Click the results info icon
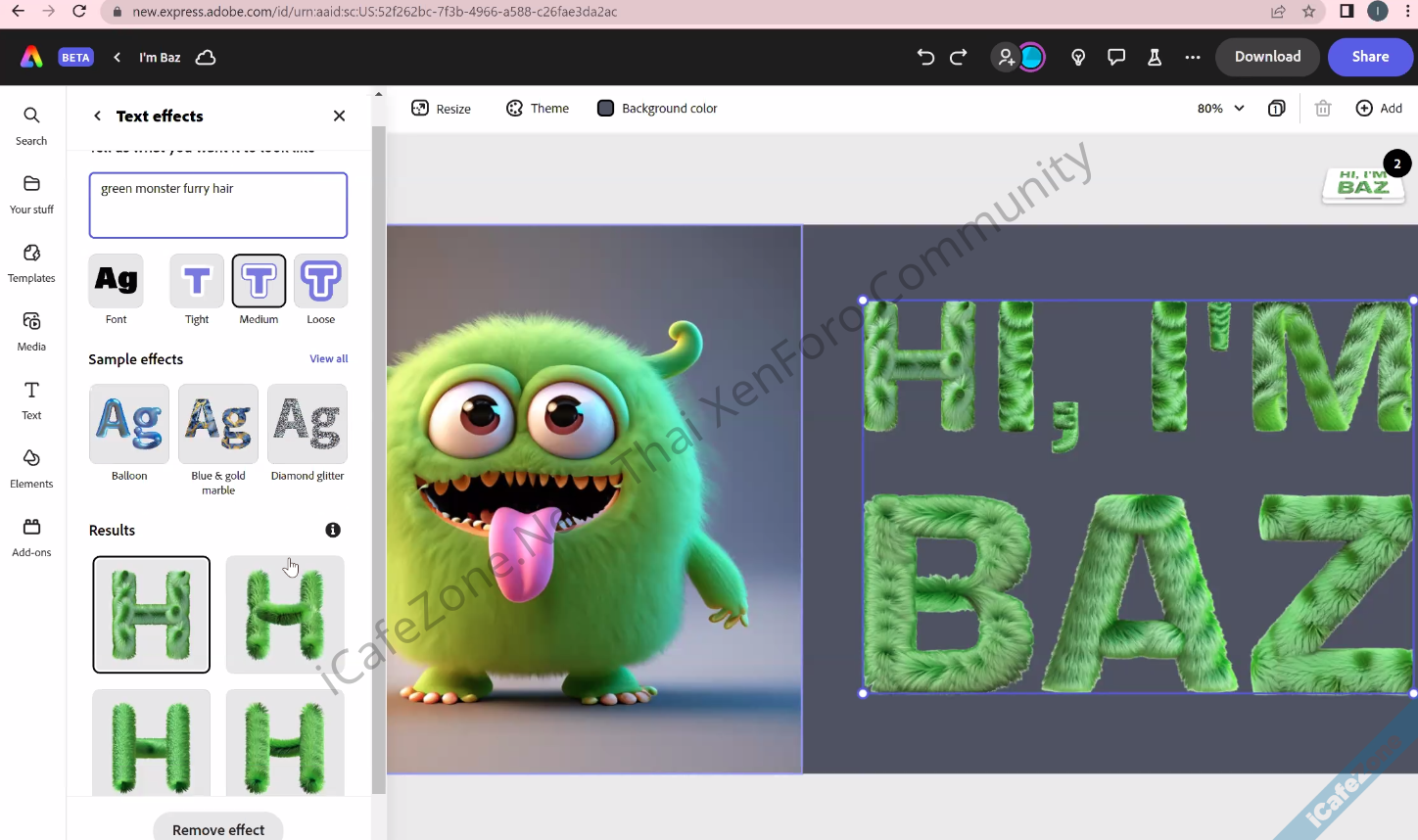 point(333,530)
